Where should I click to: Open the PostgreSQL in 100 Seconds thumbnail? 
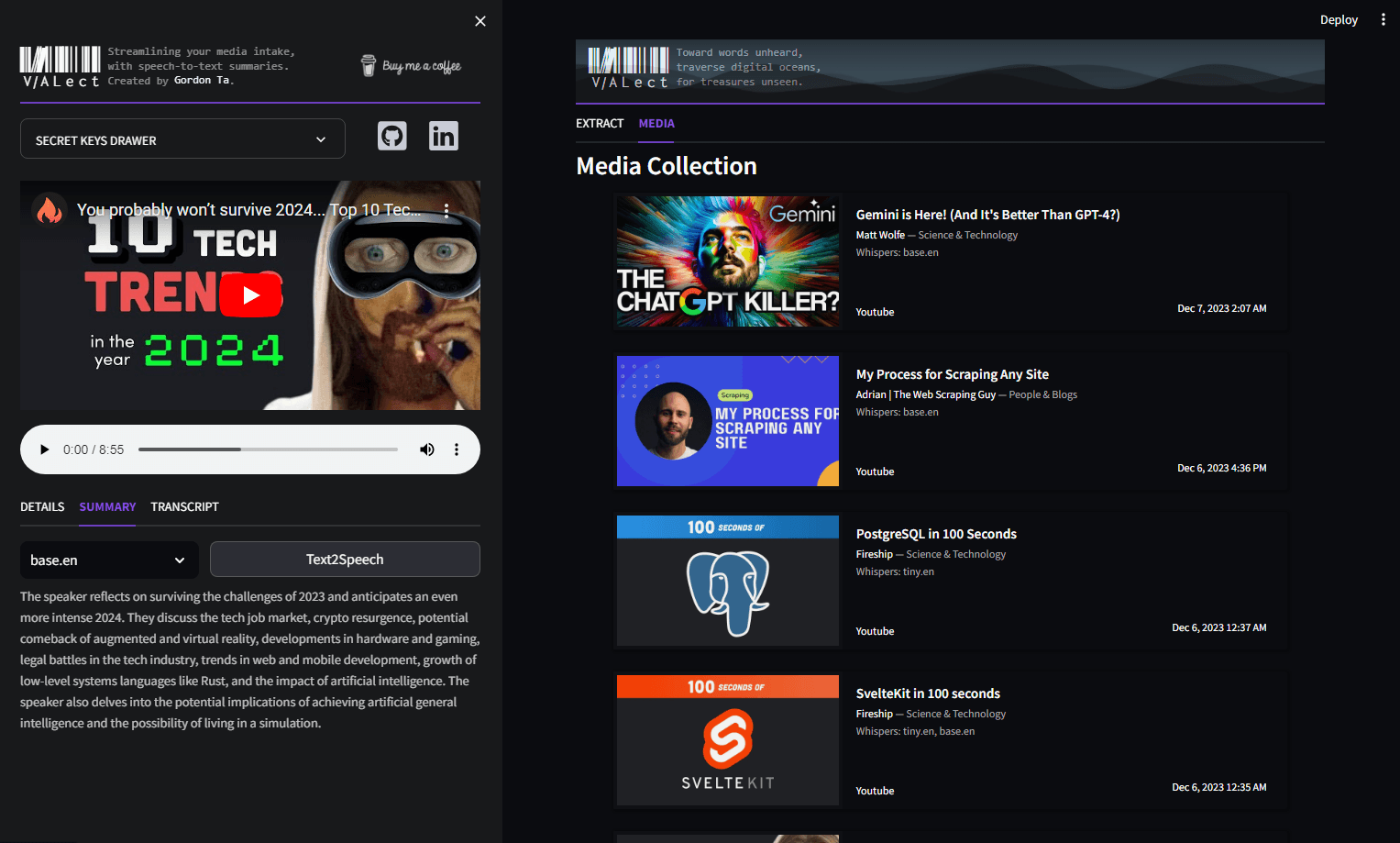(728, 581)
